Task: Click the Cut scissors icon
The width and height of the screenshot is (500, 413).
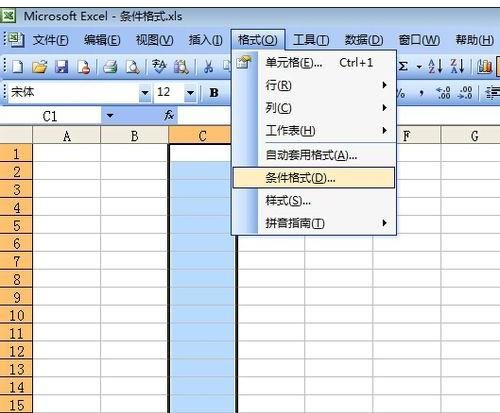Action: 208,66
